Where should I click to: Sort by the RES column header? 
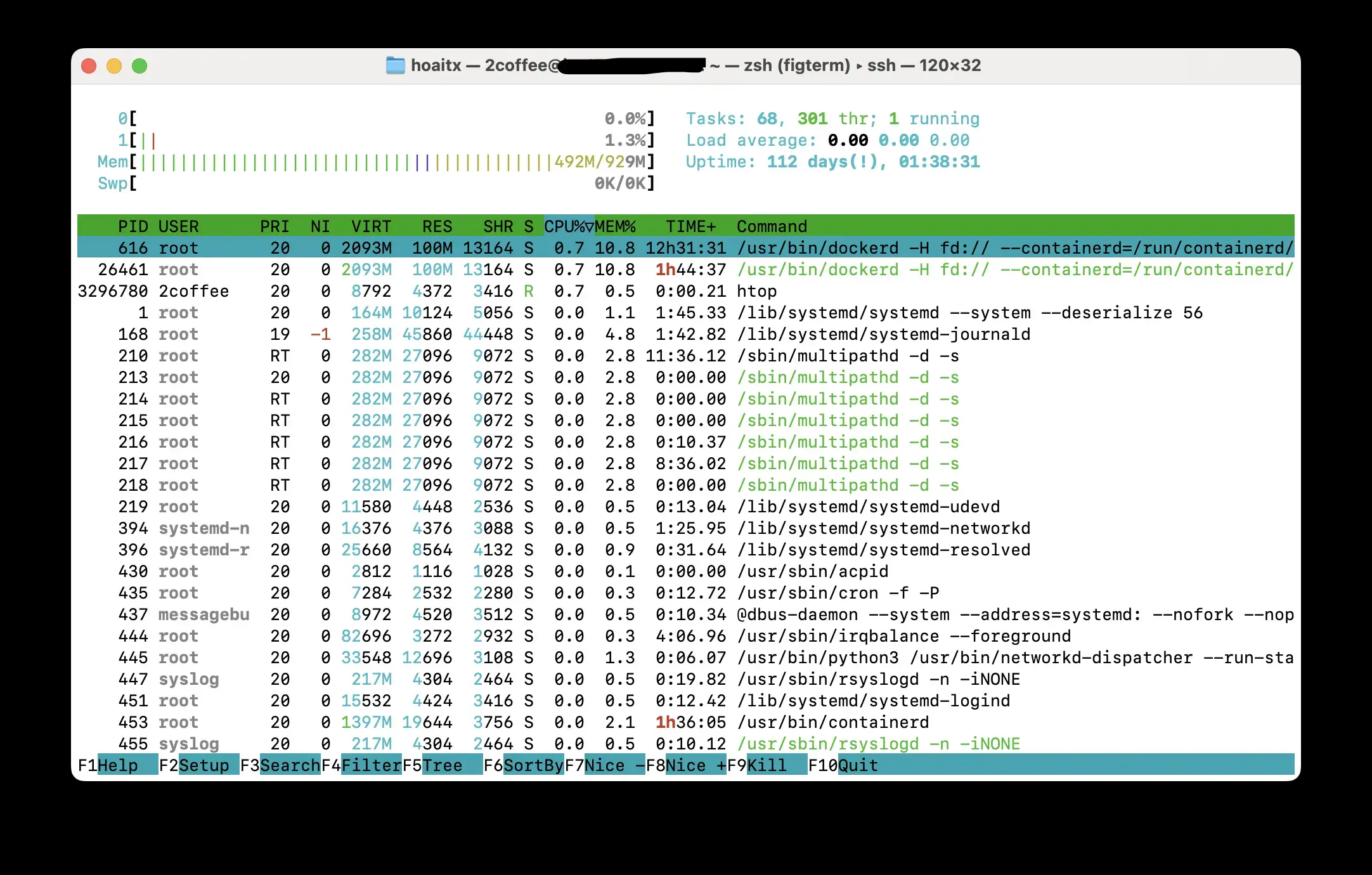(437, 226)
